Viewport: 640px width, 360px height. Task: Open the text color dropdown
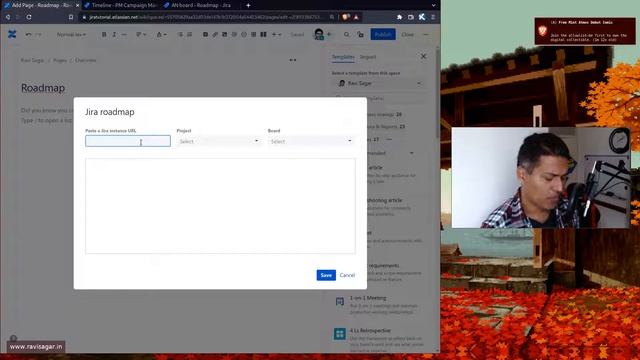(x=162, y=35)
